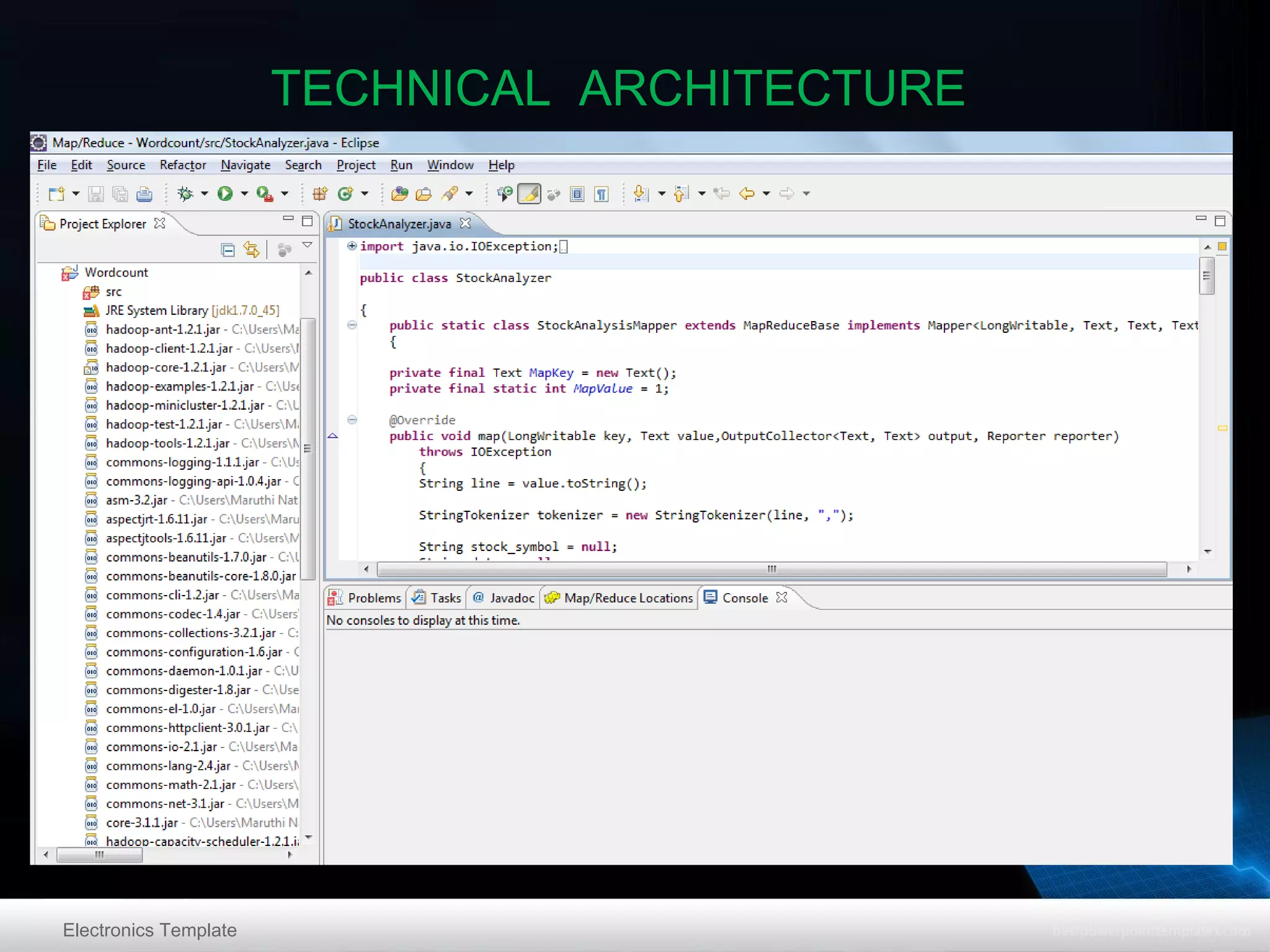1270x952 pixels.
Task: Toggle Mark Occurrences highlighter
Action: point(529,194)
